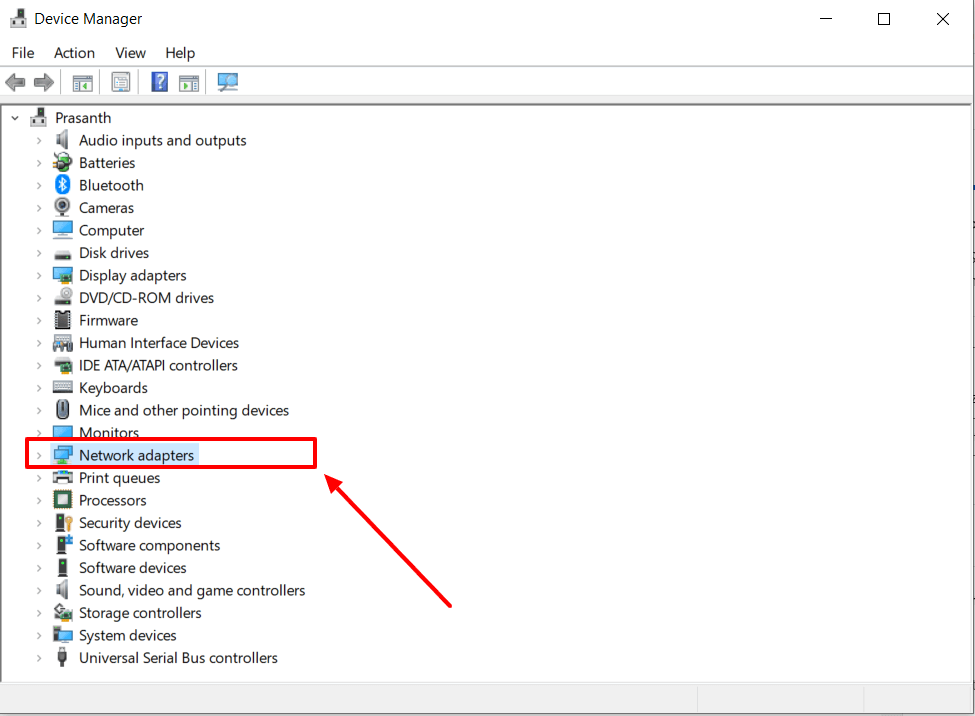Expand the System devices node

(39, 635)
